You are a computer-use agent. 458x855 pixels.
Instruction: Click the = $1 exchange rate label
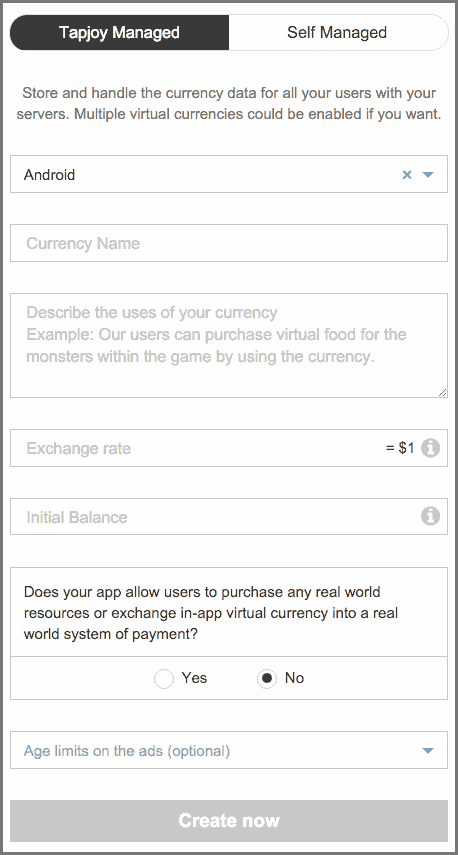400,448
